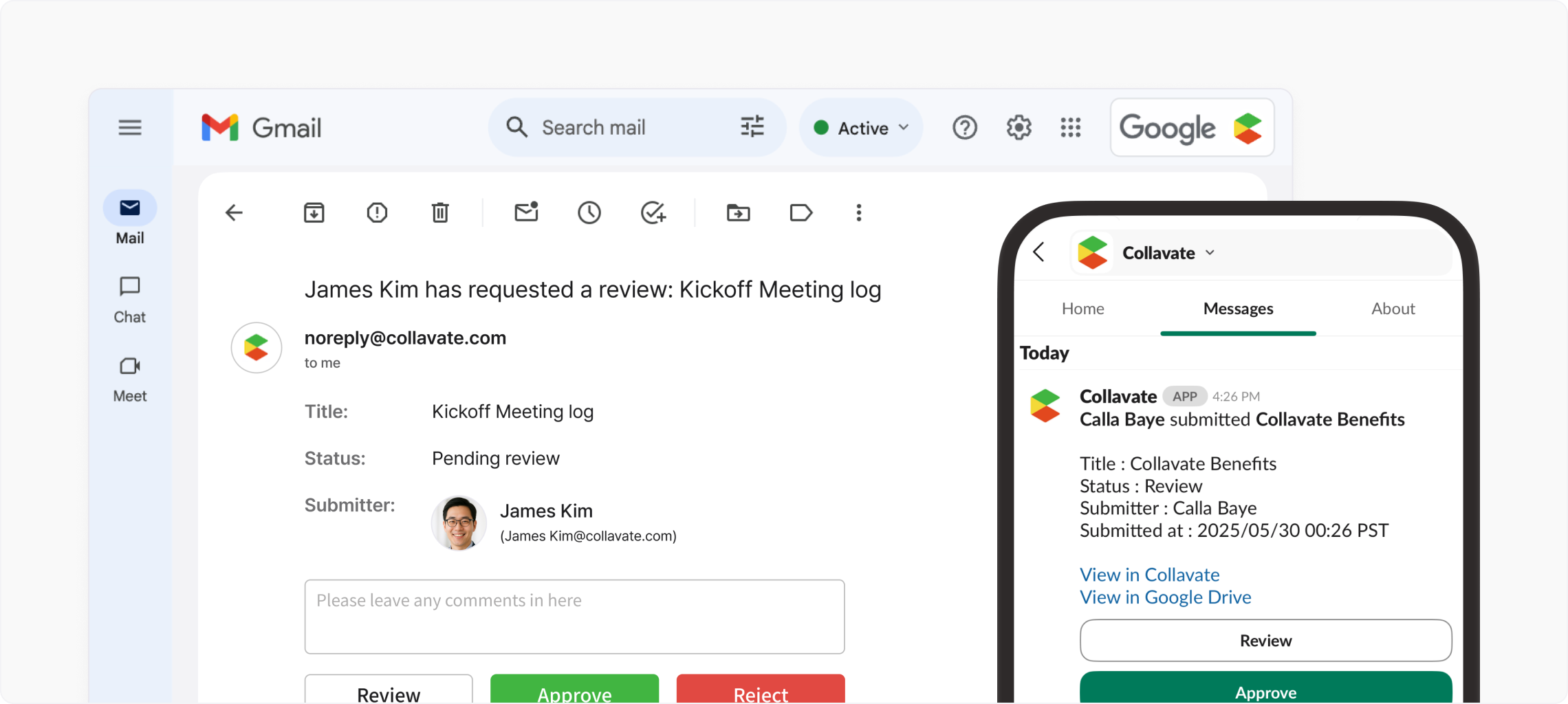Click the 4:26 PM message timestamp
The height and width of the screenshot is (704, 1568).
point(1236,397)
